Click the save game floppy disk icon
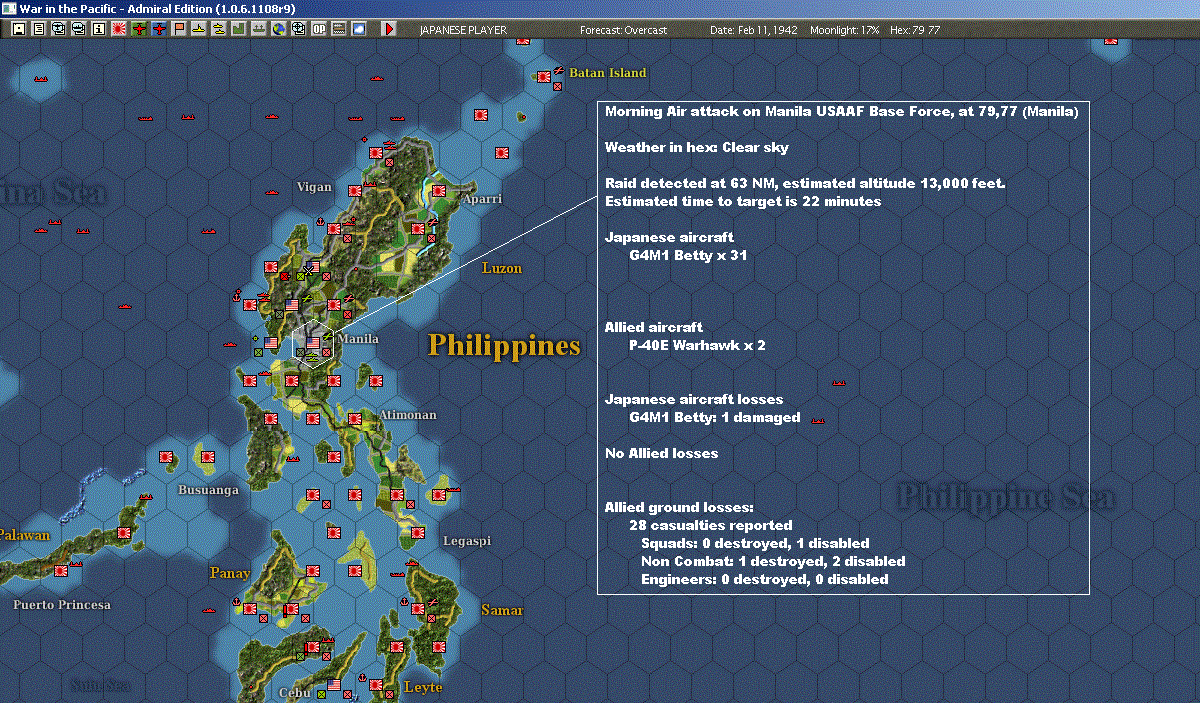 coord(18,29)
